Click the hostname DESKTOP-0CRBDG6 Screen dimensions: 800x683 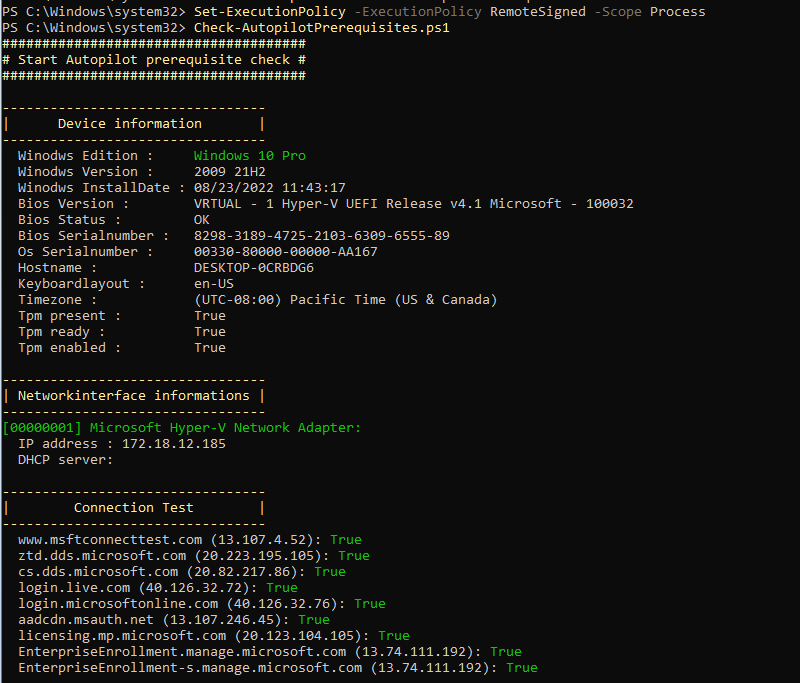tap(253, 268)
